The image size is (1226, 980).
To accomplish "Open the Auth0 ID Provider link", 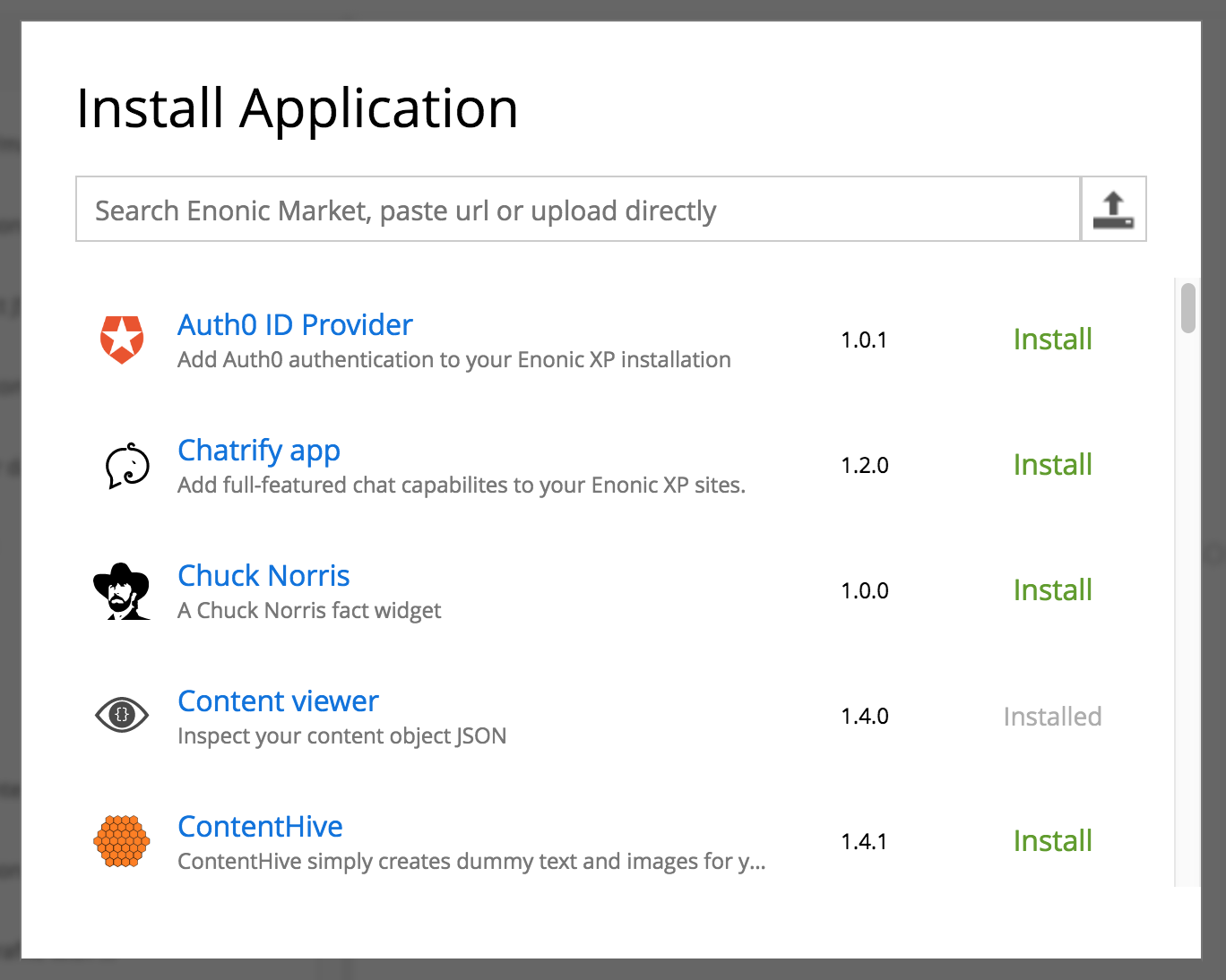I will (x=295, y=324).
